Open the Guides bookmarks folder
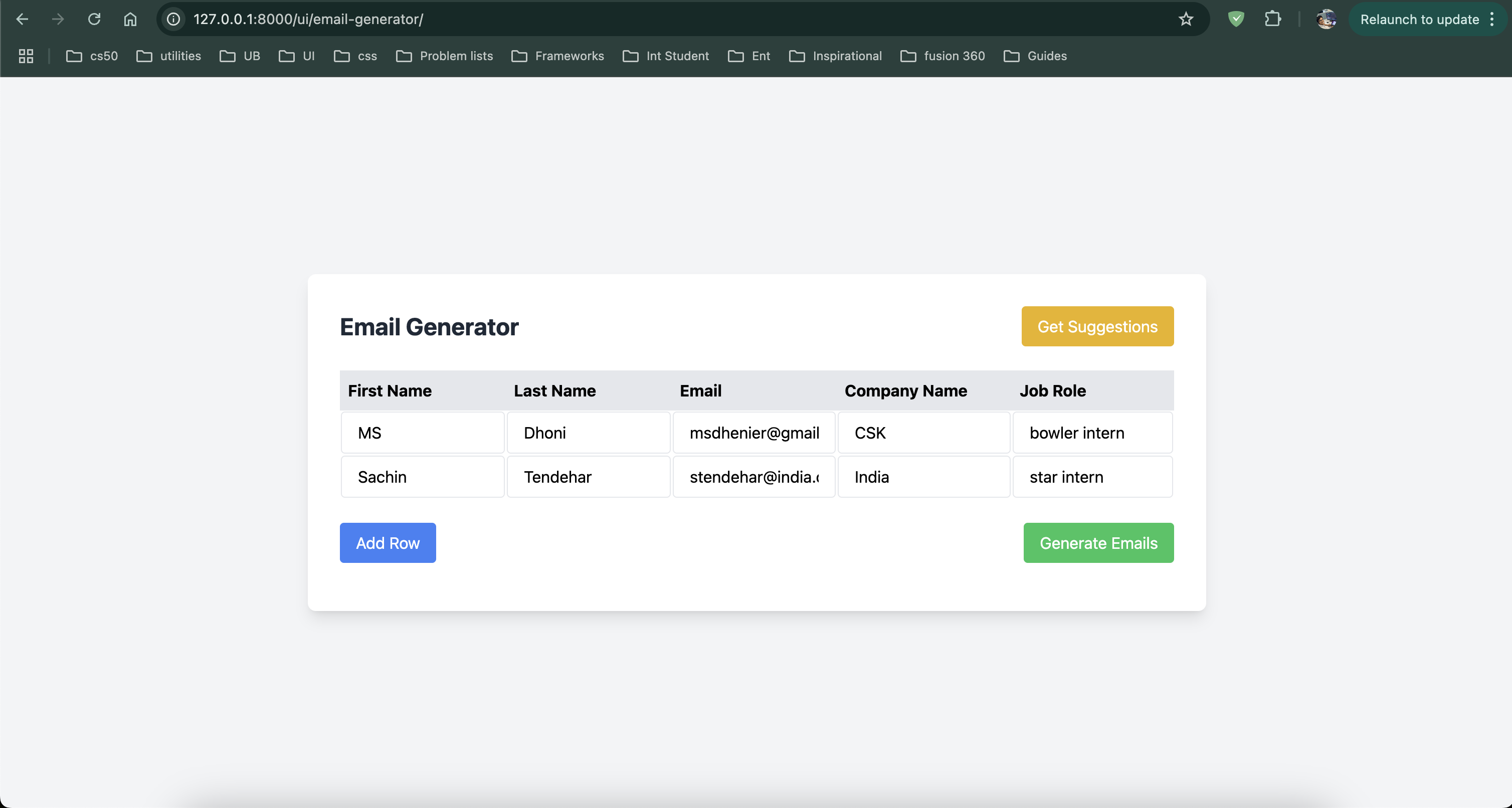The width and height of the screenshot is (1512, 808). tap(1035, 56)
